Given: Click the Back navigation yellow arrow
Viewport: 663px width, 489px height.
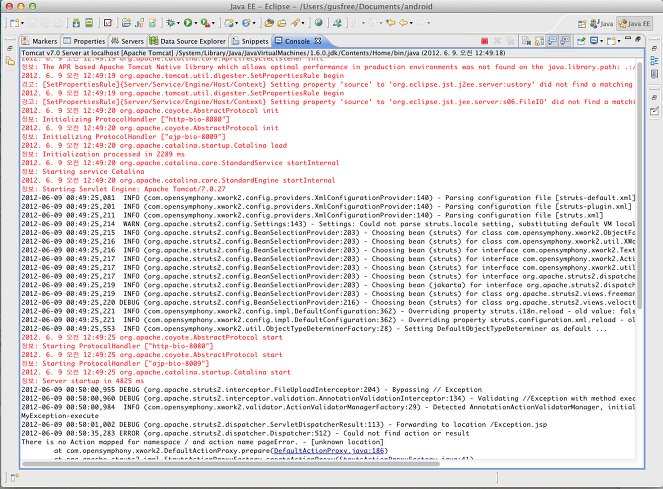Looking at the screenshot, I should [x=404, y=23].
